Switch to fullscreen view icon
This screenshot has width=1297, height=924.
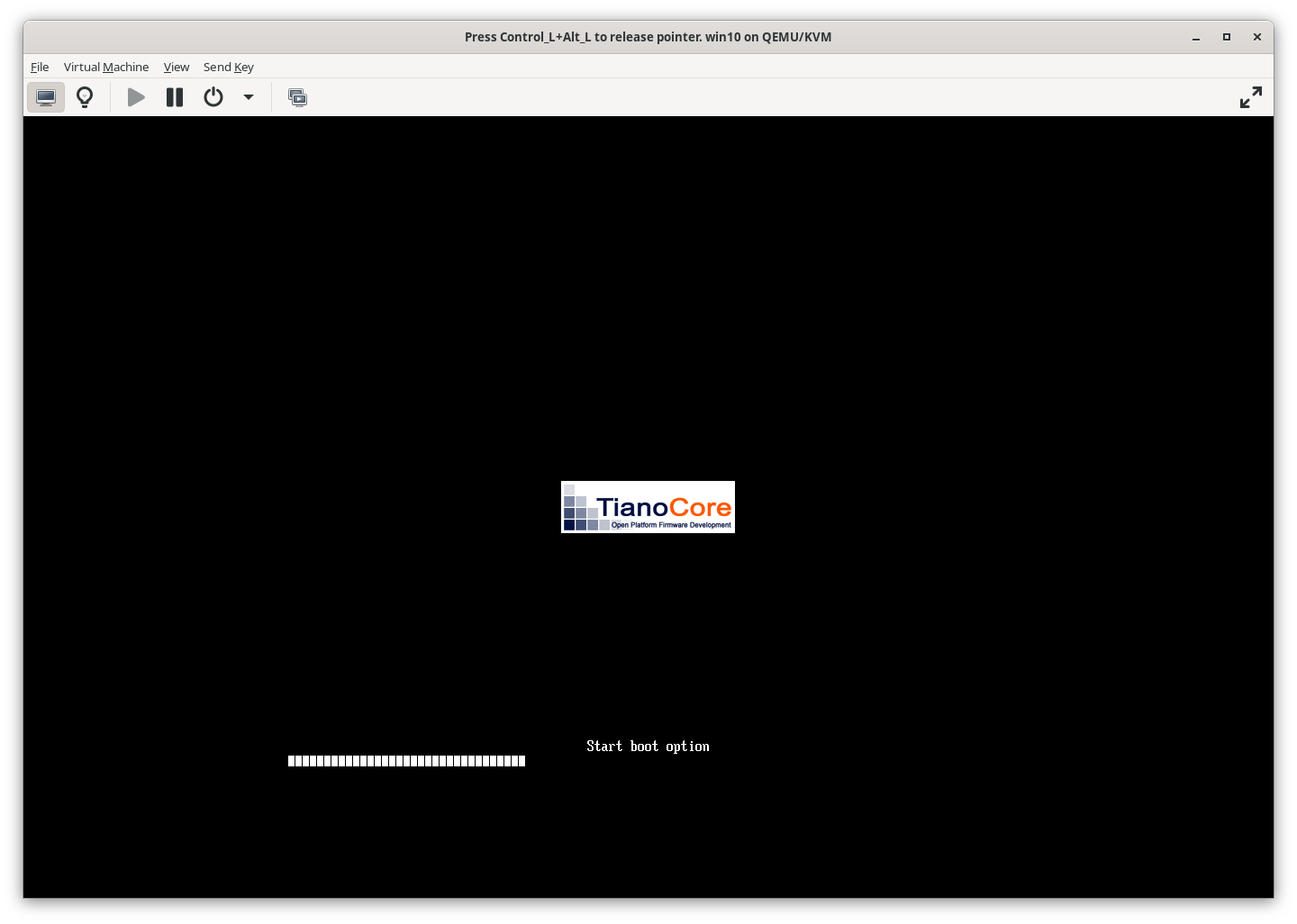pyautogui.click(x=1250, y=97)
